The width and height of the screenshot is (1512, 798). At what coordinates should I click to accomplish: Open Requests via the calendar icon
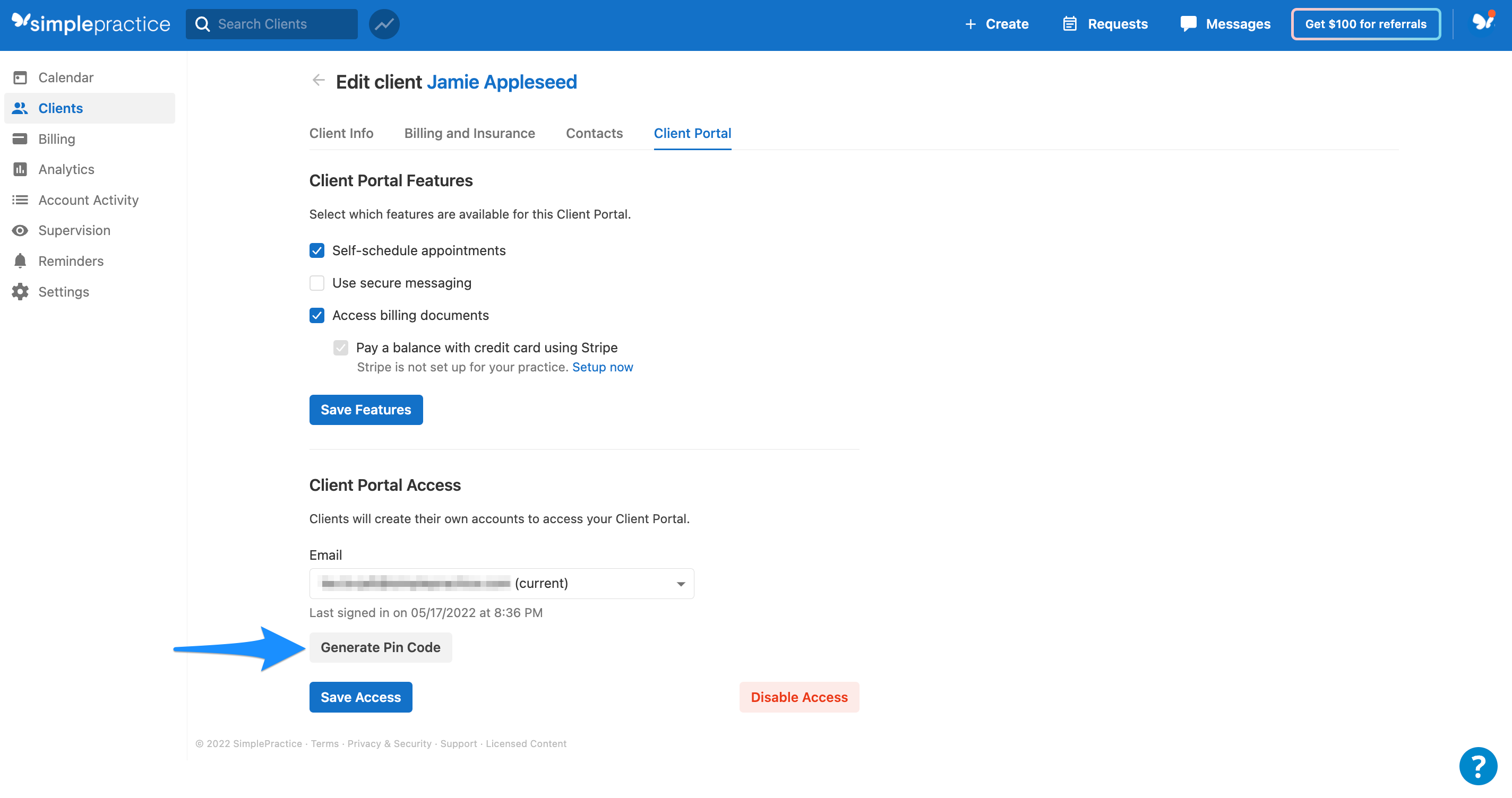pos(1071,23)
